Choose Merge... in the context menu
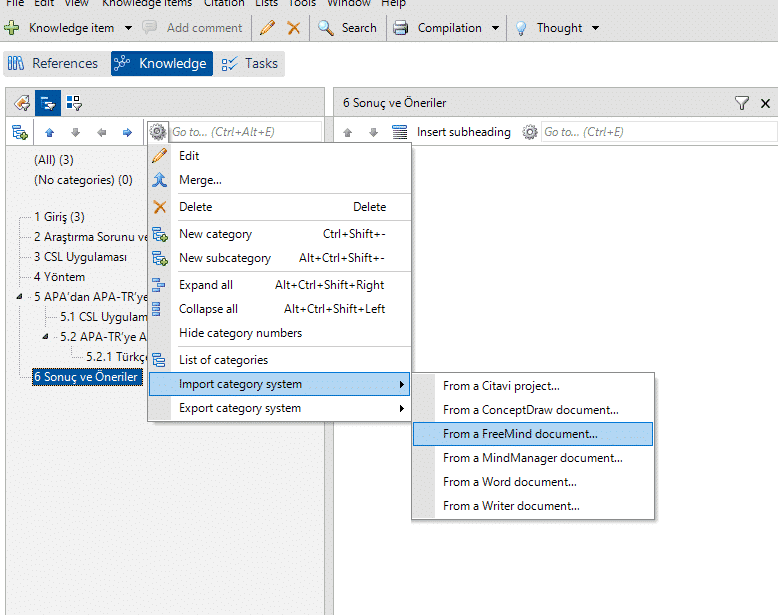Viewport: 778px width, 615px height. (x=280, y=180)
